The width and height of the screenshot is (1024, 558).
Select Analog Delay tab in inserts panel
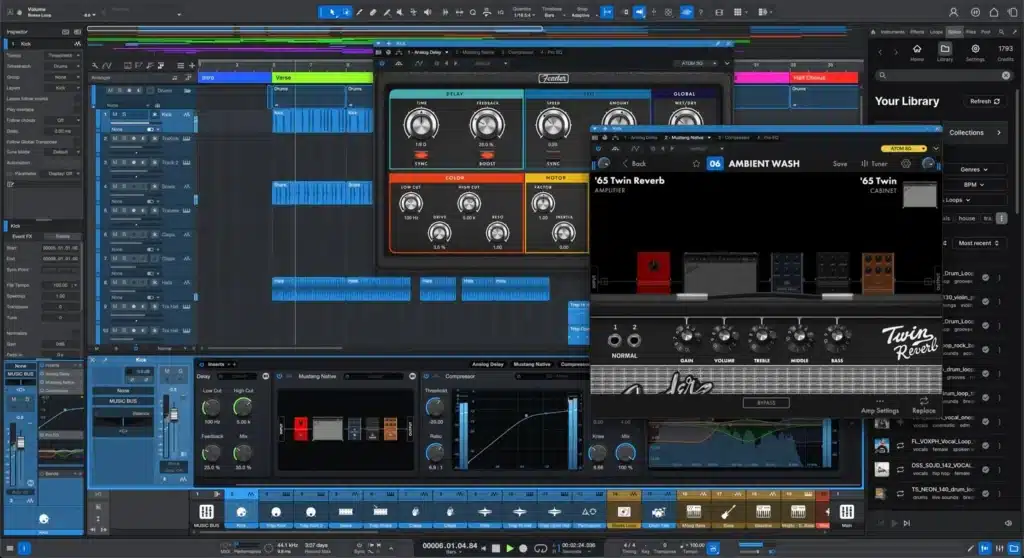point(487,364)
